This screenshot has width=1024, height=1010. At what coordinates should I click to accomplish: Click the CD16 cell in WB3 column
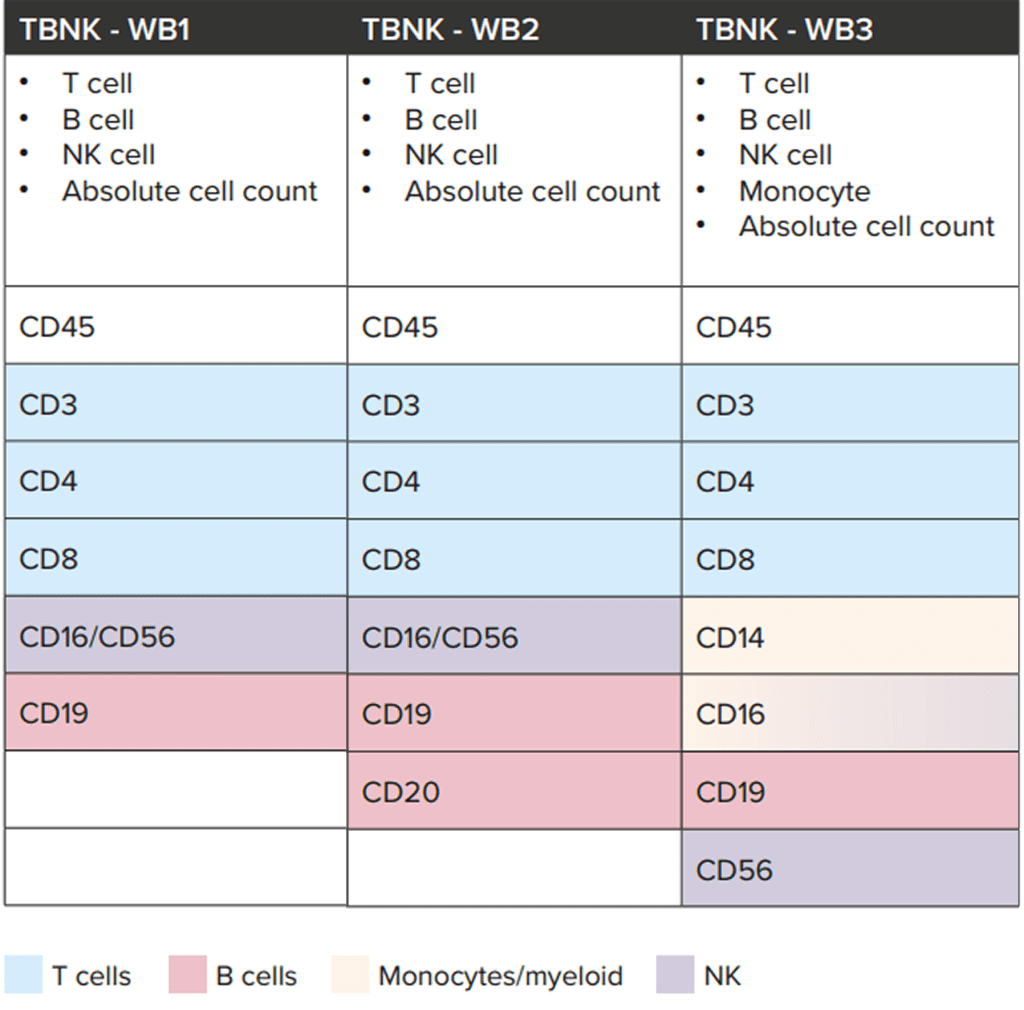coord(850,714)
